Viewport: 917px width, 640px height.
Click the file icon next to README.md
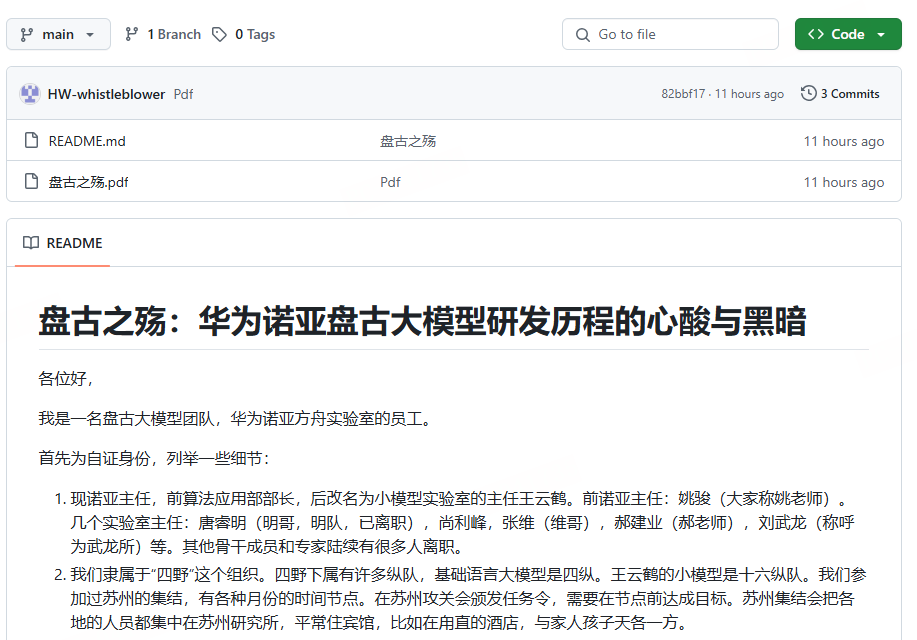[x=32, y=140]
